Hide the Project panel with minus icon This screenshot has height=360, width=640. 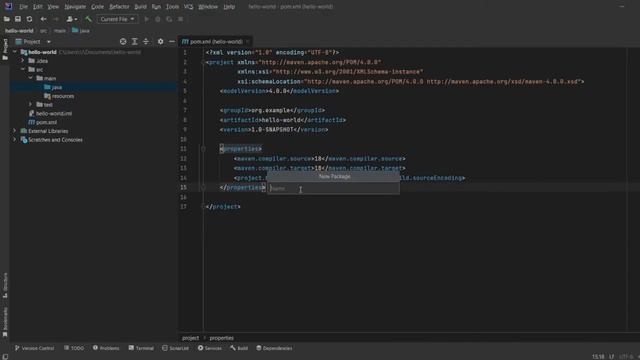tap(172, 42)
